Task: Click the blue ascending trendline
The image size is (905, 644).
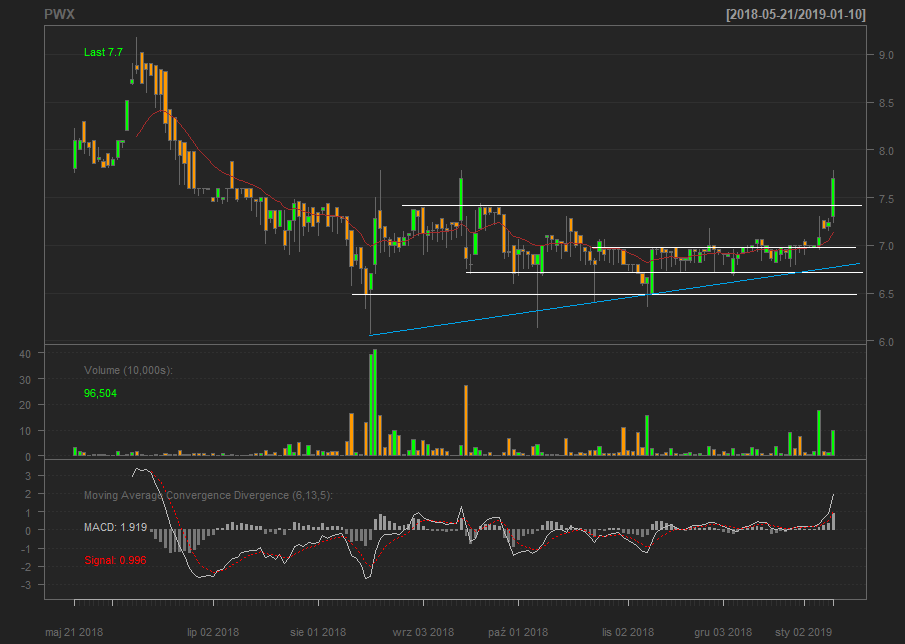Action: coord(615,299)
